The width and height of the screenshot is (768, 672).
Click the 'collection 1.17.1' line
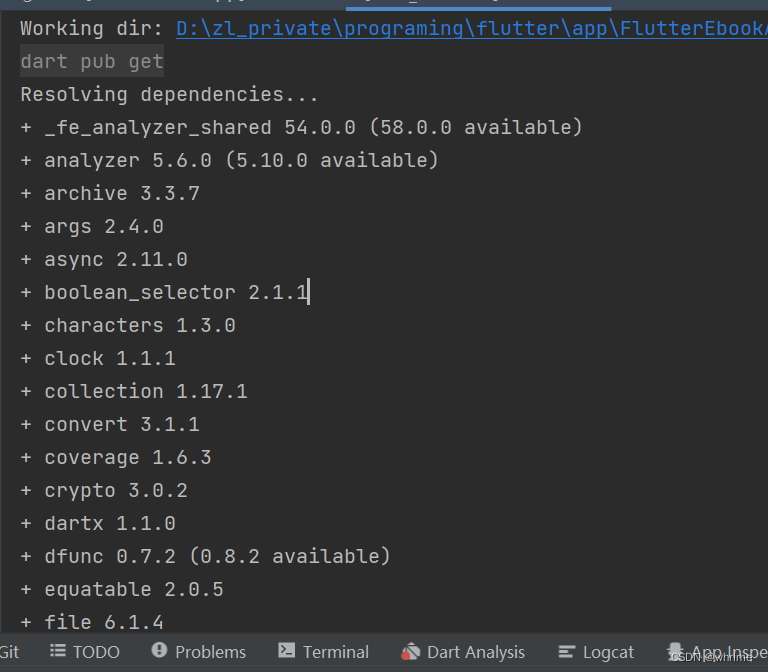[x=134, y=391]
